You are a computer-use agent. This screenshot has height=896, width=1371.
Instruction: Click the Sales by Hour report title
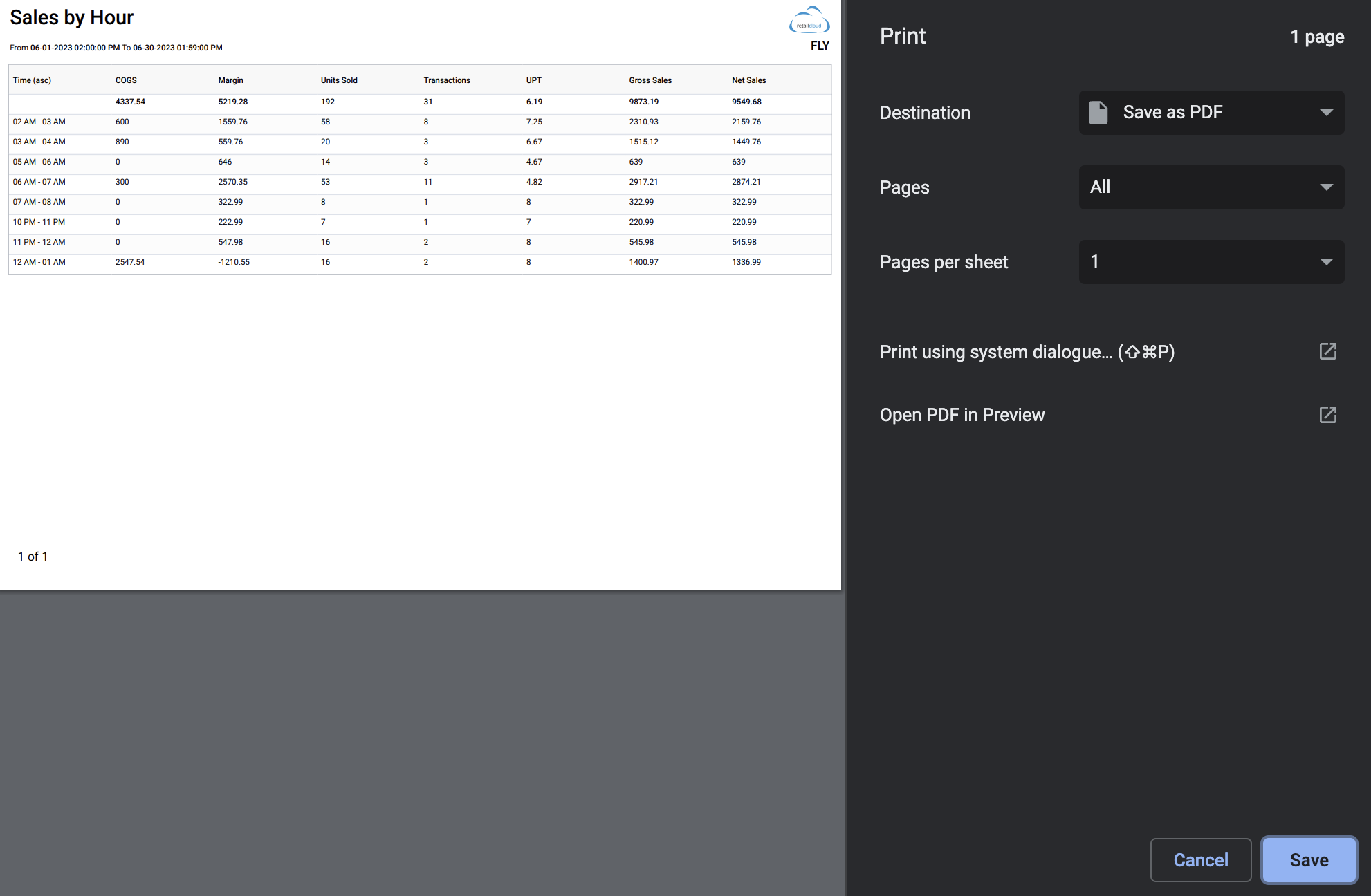point(71,17)
